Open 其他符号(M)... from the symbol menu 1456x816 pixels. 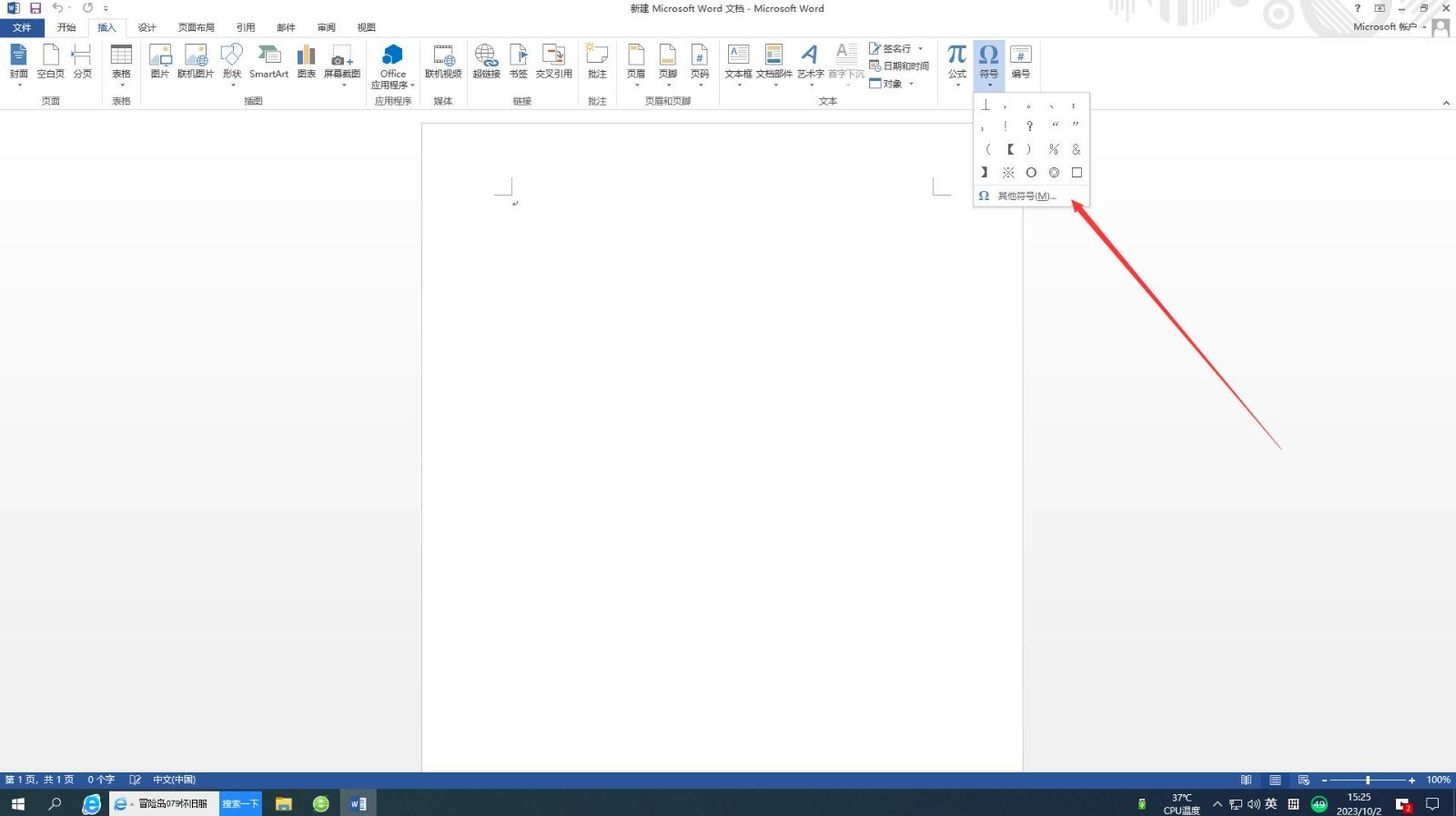tap(1026, 196)
